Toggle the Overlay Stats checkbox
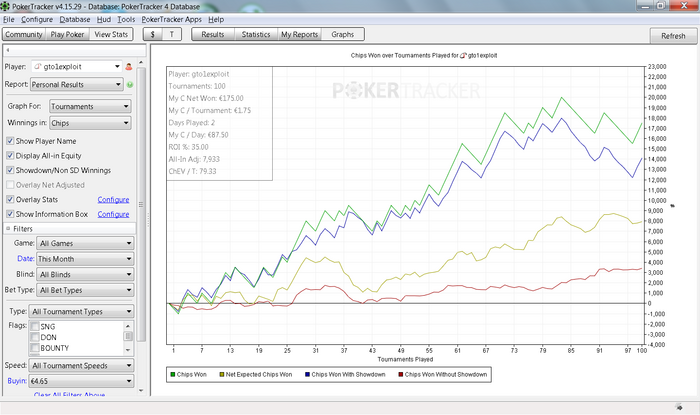 pos(10,199)
